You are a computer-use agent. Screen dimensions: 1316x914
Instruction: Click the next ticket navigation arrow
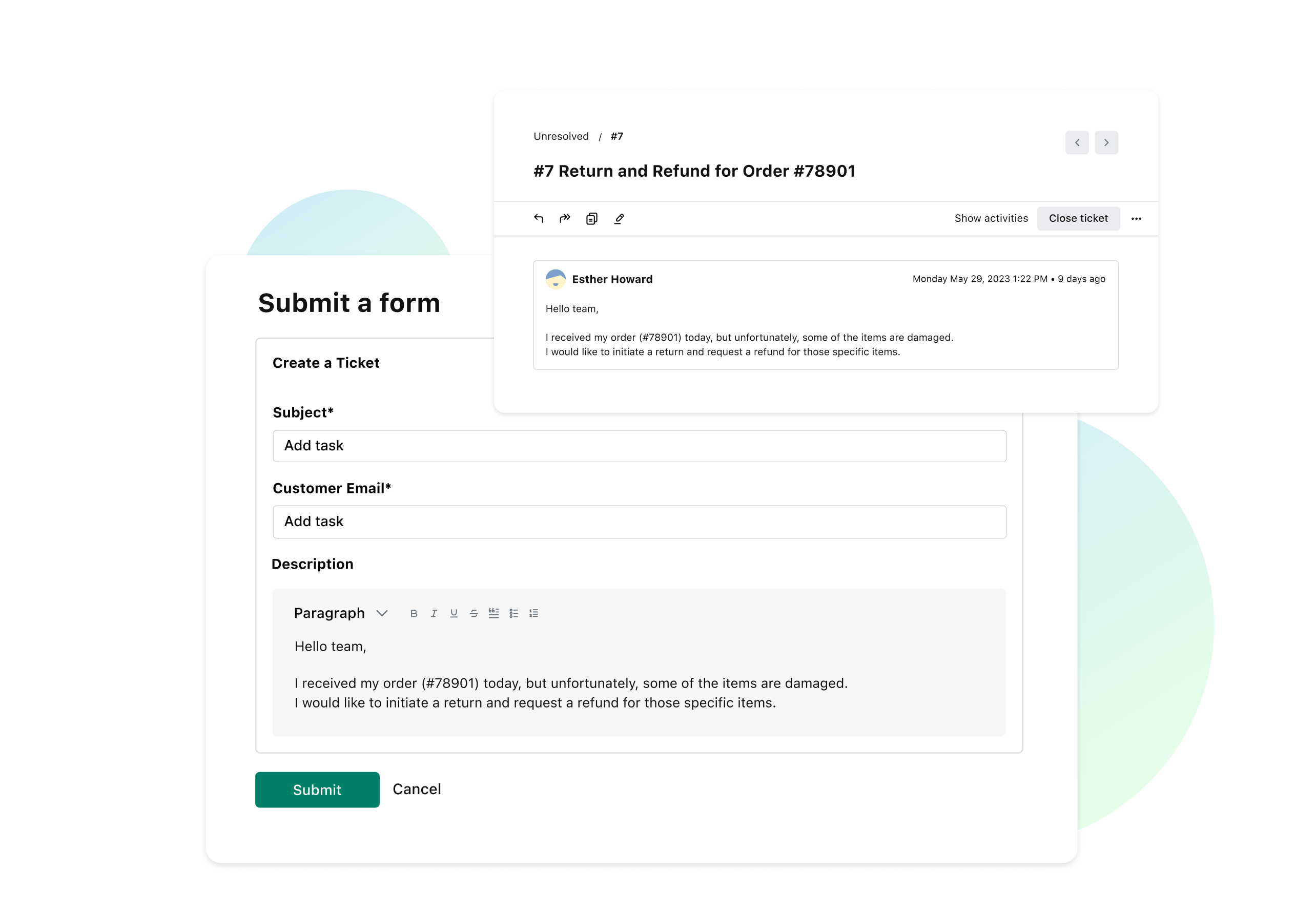(1107, 140)
